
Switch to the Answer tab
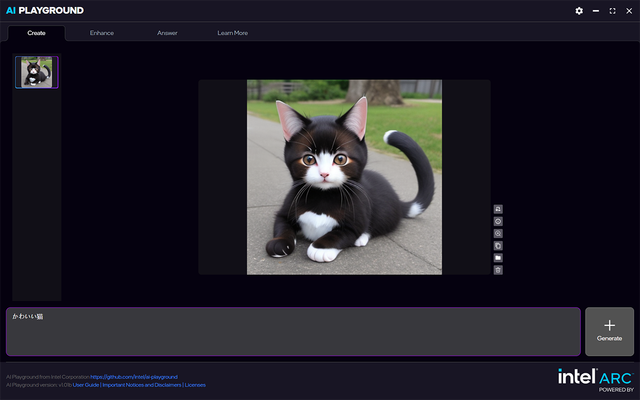coord(167,33)
